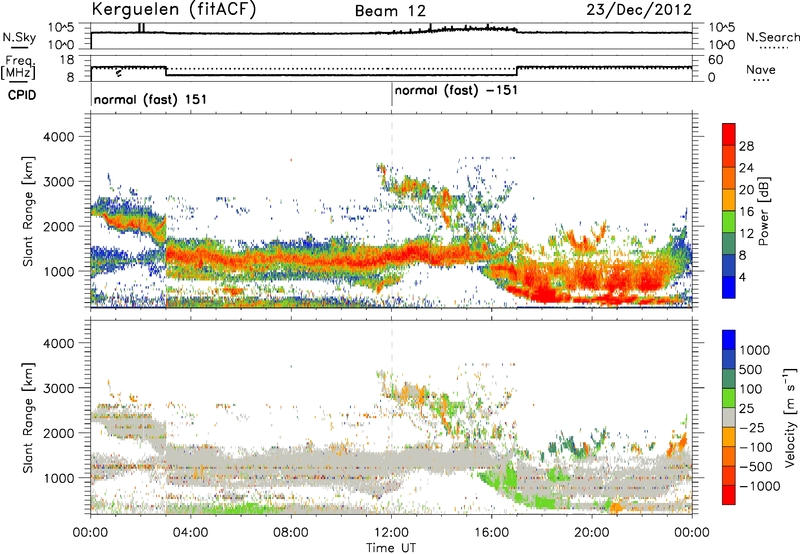Click the "N.Search" legend label

click(x=773, y=37)
